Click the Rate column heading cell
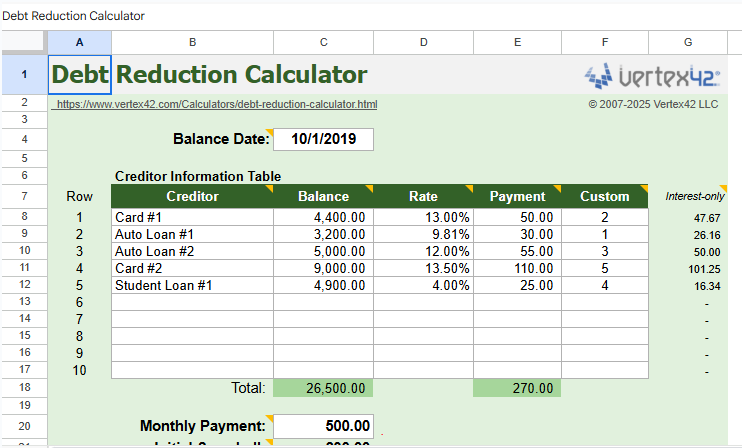Viewport: 742px width, 448px height. click(x=423, y=197)
